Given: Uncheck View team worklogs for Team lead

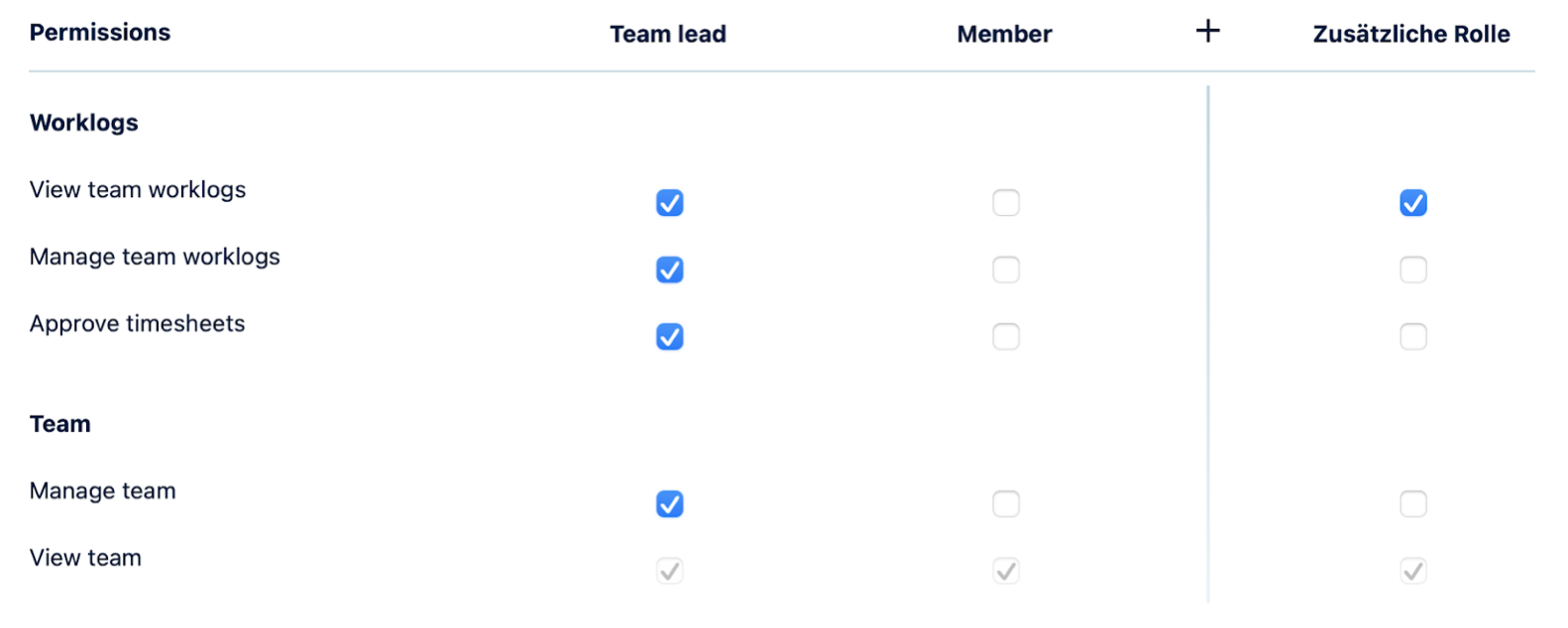Looking at the screenshot, I should click(670, 203).
